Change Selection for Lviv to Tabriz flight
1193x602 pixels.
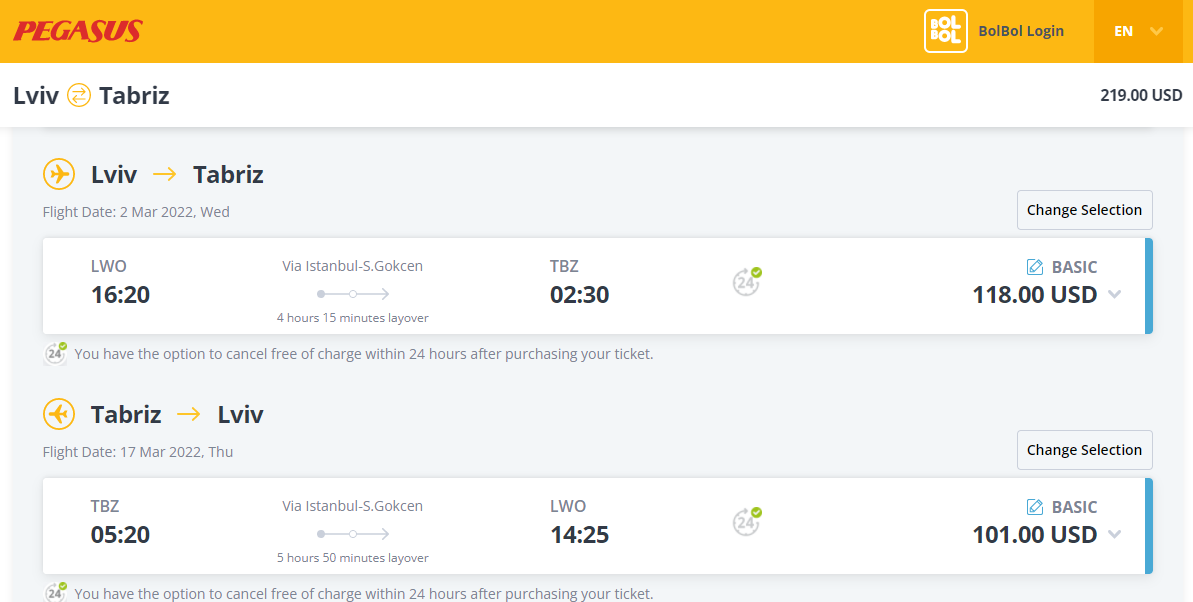pyautogui.click(x=1084, y=210)
